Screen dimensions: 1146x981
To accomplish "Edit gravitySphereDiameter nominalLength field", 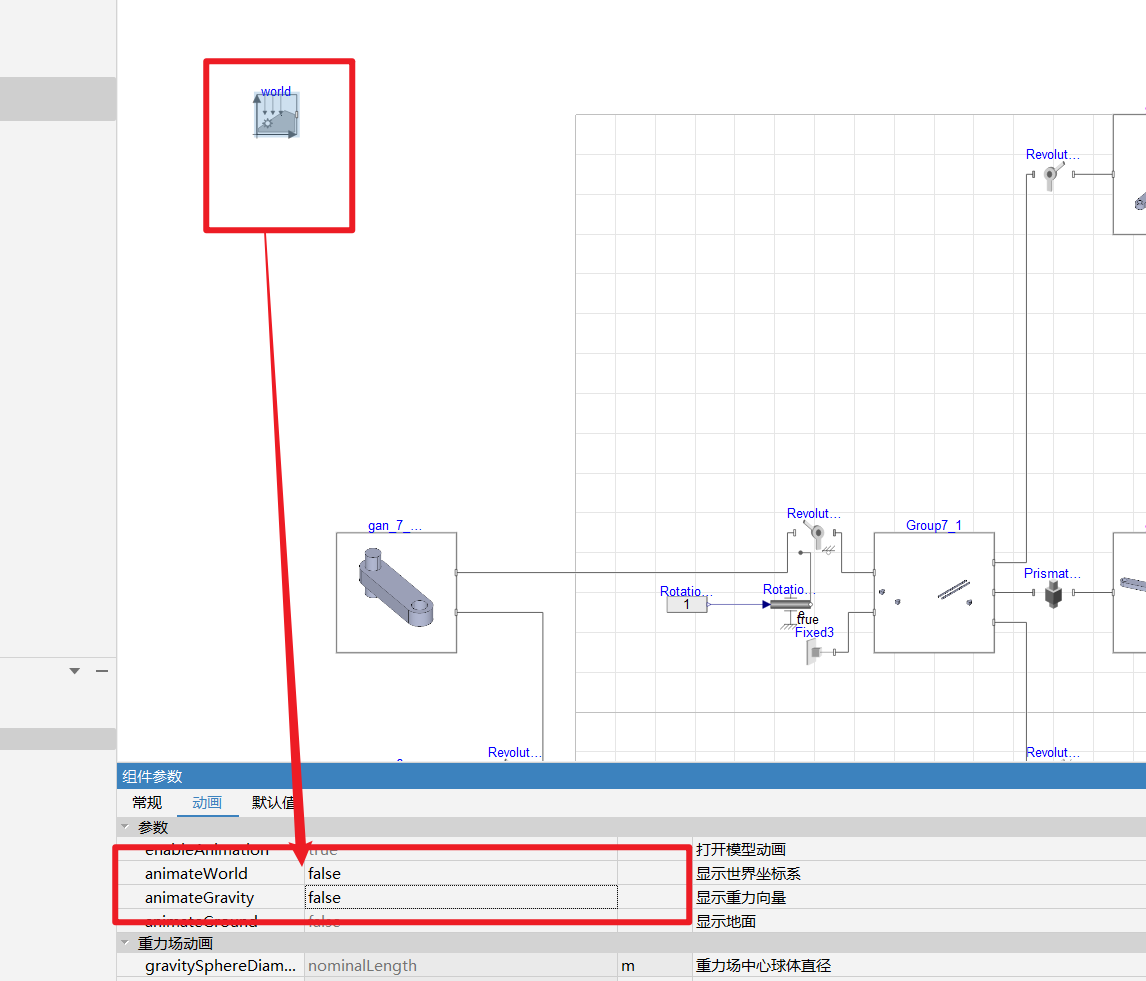I will coord(461,966).
